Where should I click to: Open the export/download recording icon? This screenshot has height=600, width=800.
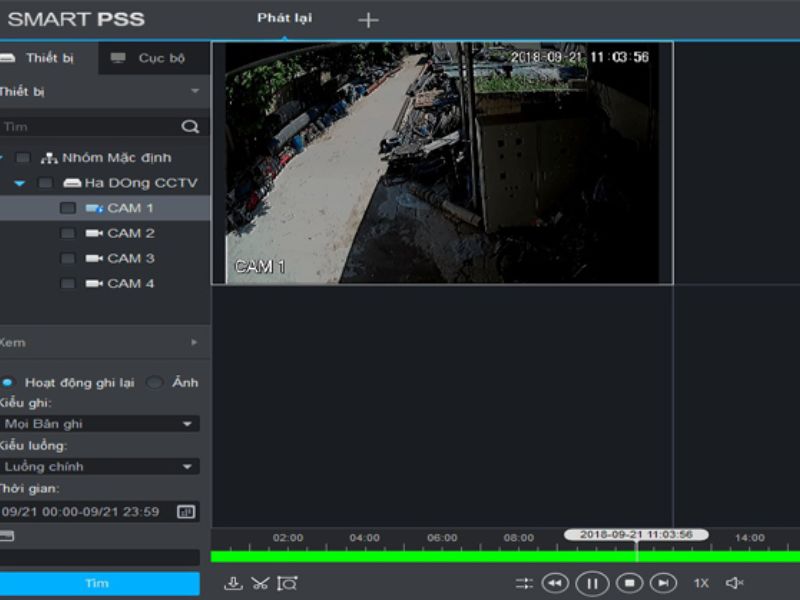(235, 583)
